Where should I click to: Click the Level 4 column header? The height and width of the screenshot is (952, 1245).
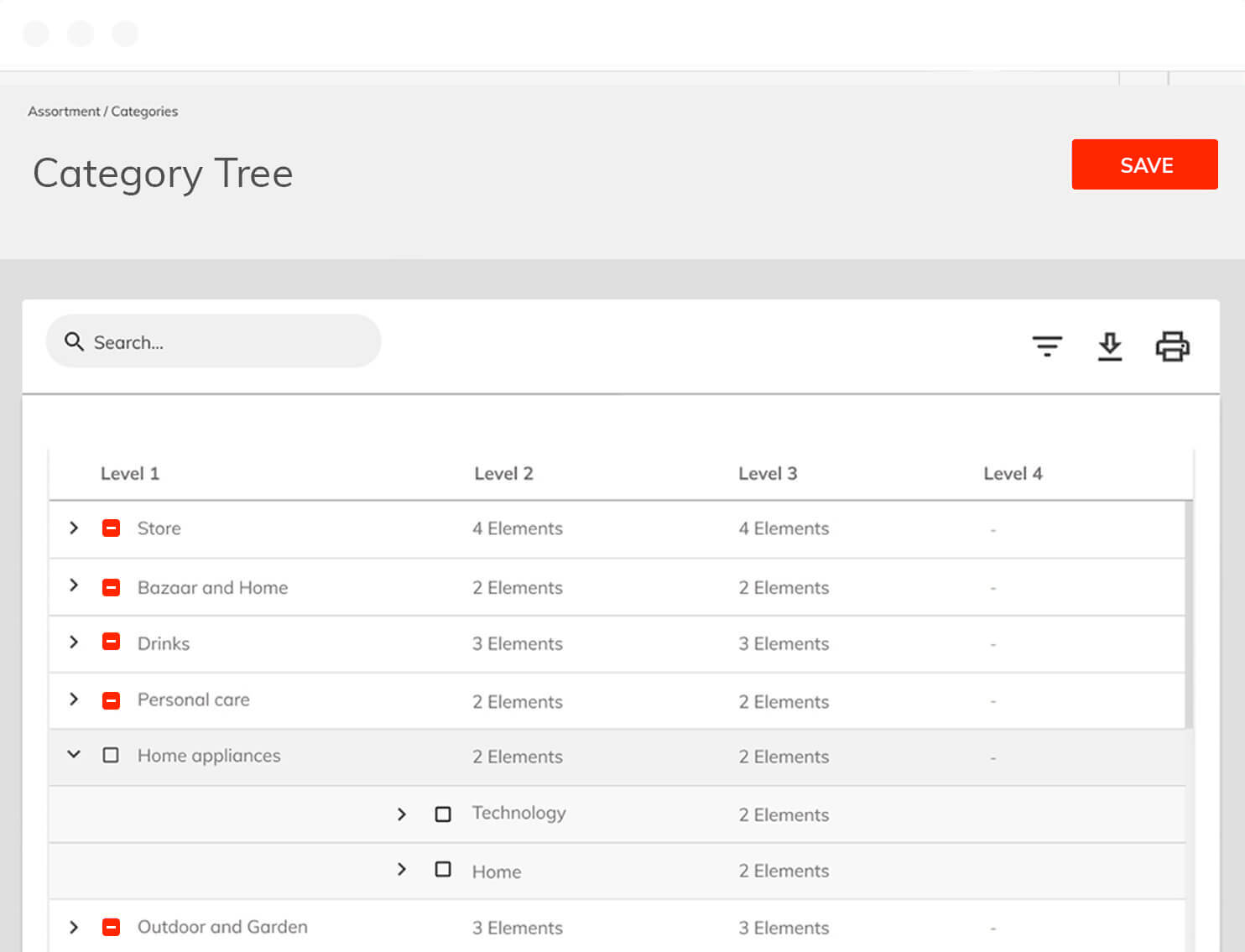pos(1013,474)
